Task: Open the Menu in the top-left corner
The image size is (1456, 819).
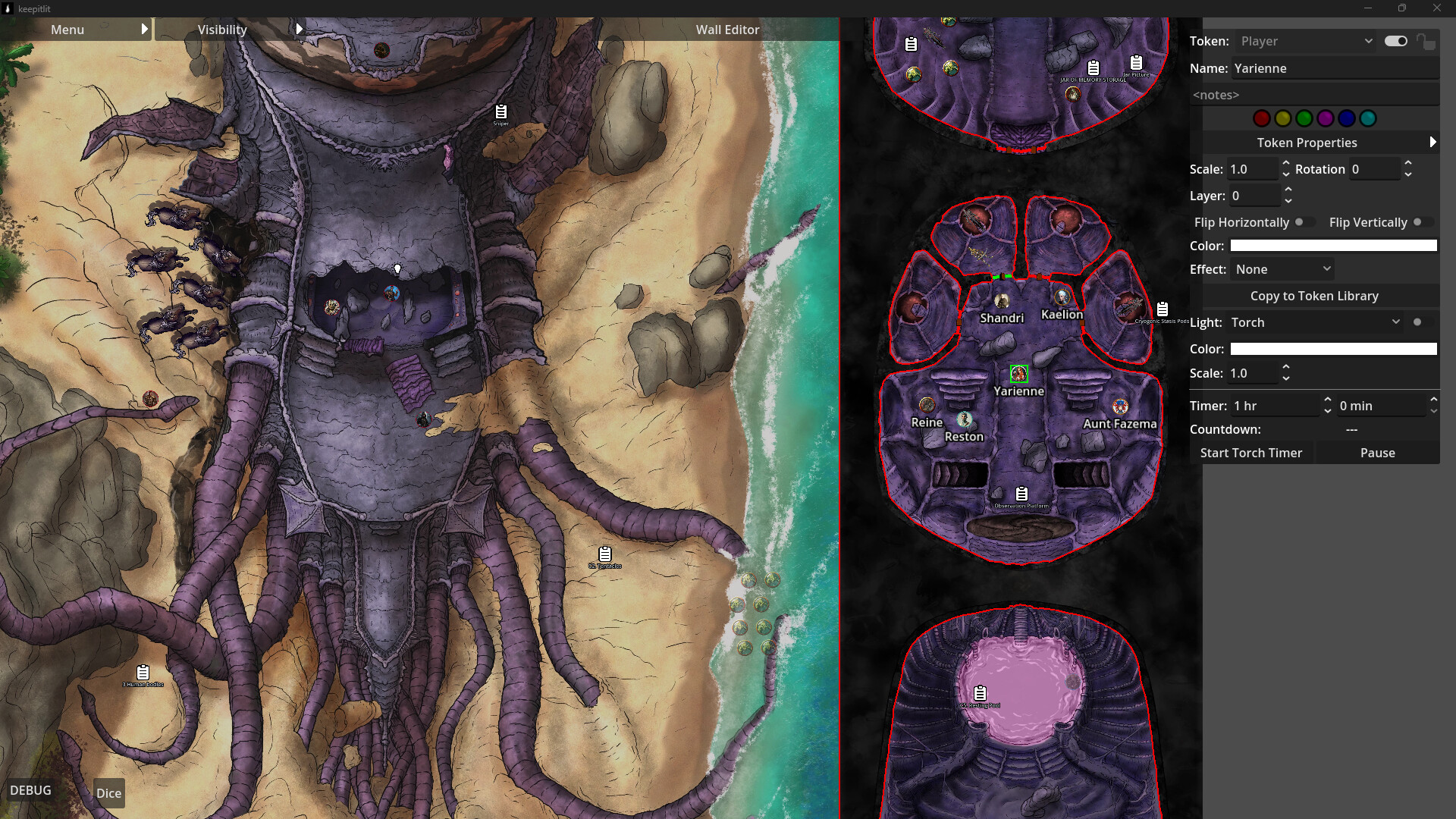Action: (67, 29)
